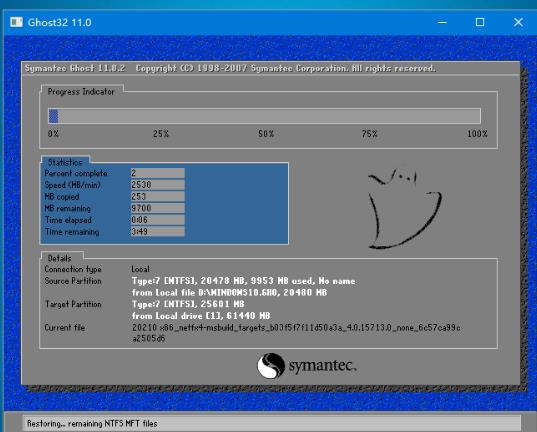Viewport: 537px width, 432px height.
Task: Click the Current file path text
Action: click(296, 333)
